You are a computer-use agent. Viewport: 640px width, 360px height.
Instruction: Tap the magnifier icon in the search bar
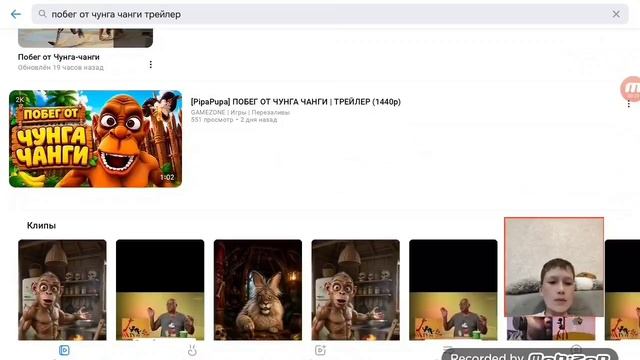(42, 14)
